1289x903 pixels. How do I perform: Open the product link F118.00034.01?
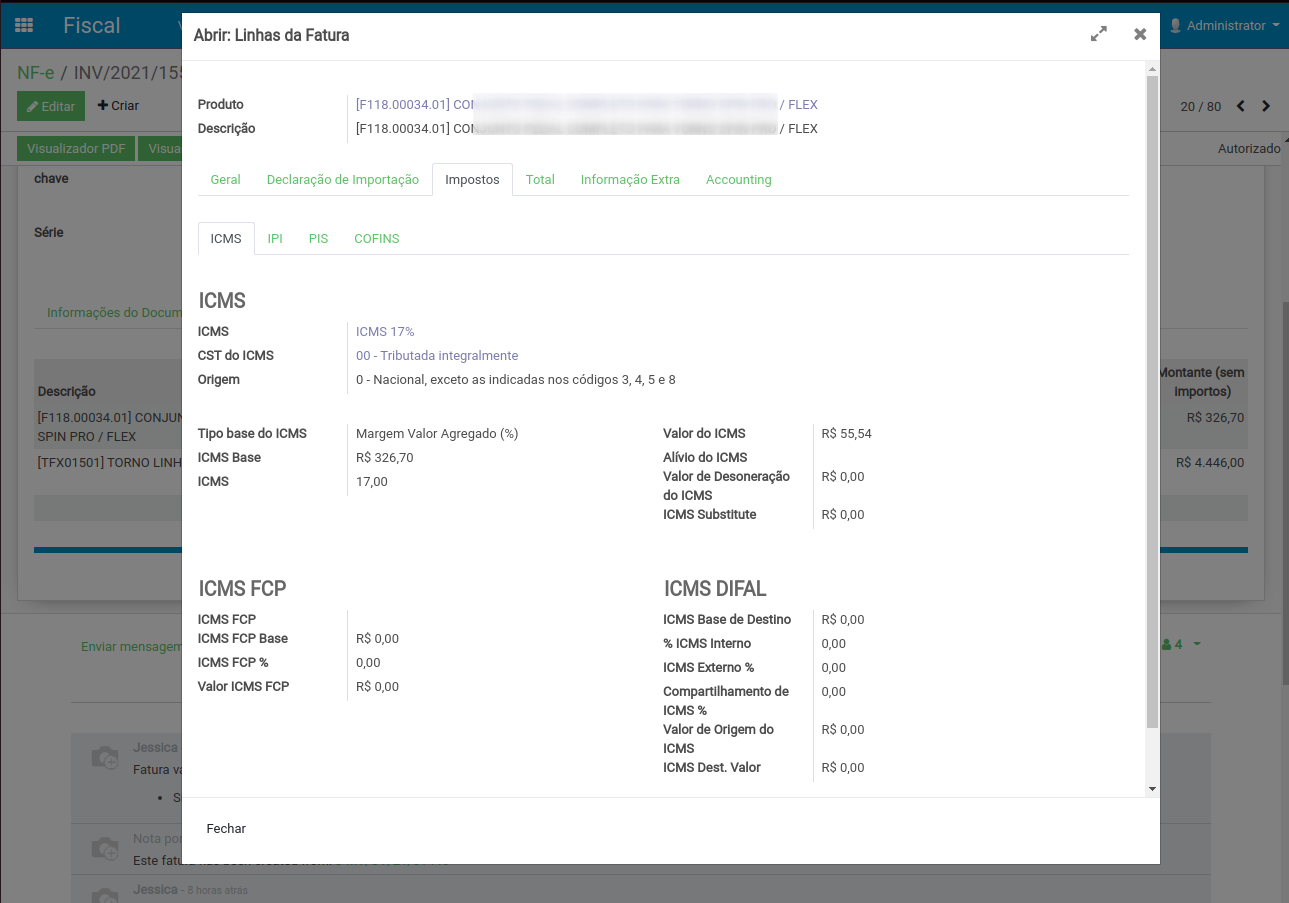[x=587, y=104]
